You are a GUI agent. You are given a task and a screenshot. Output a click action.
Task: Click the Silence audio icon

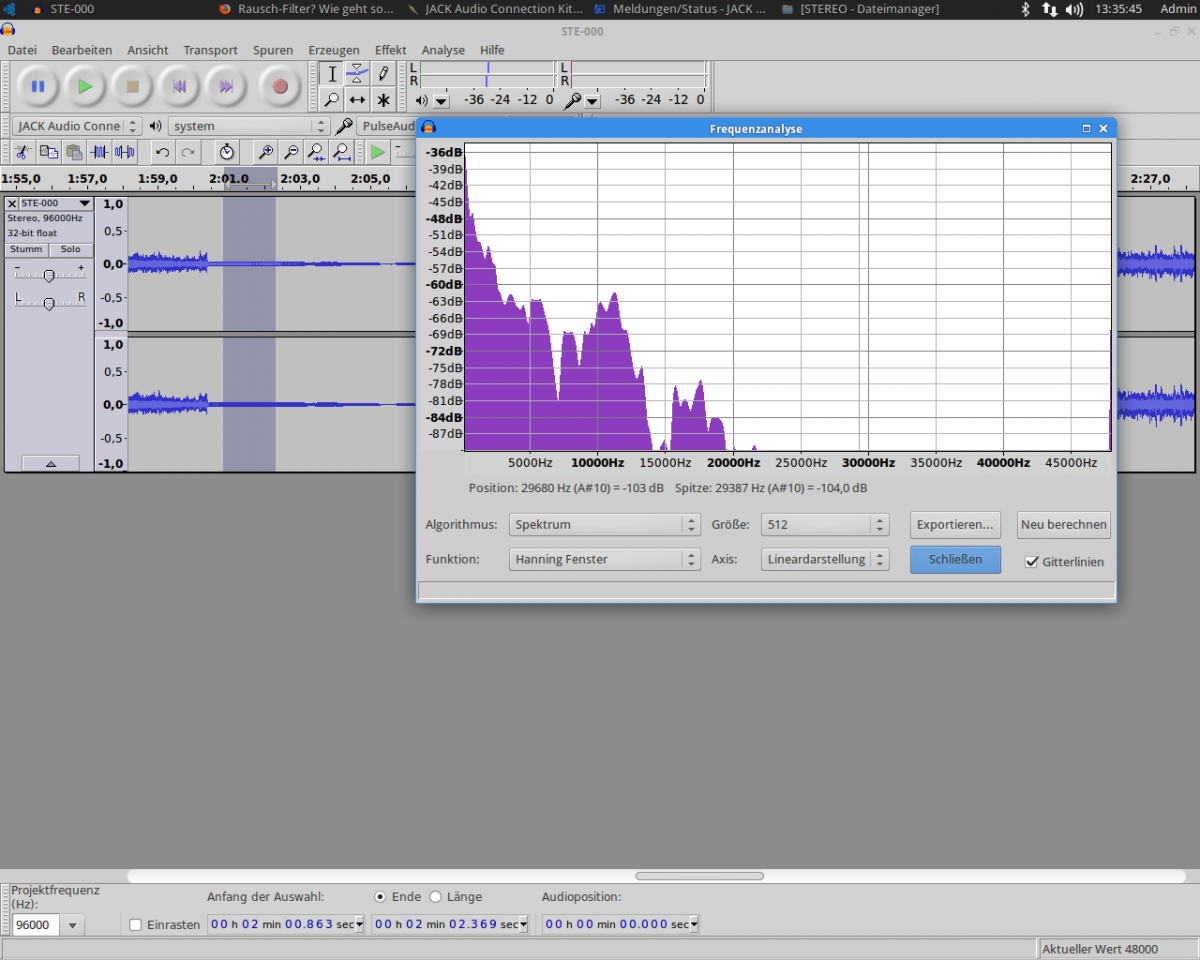[125, 152]
